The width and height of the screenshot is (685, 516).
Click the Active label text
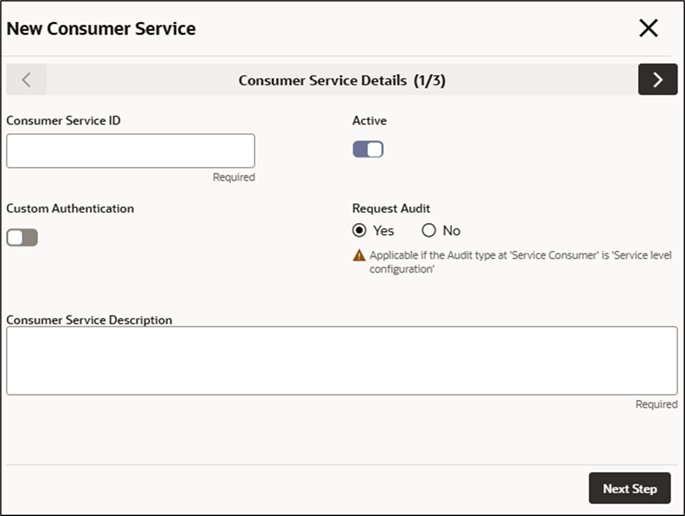(x=370, y=121)
